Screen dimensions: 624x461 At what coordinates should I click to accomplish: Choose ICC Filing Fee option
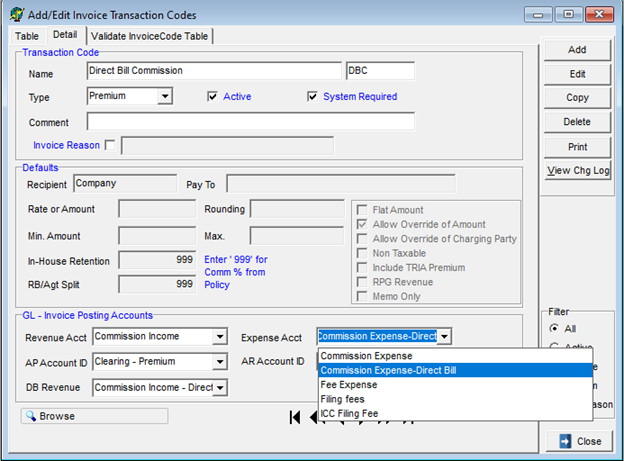click(455, 413)
